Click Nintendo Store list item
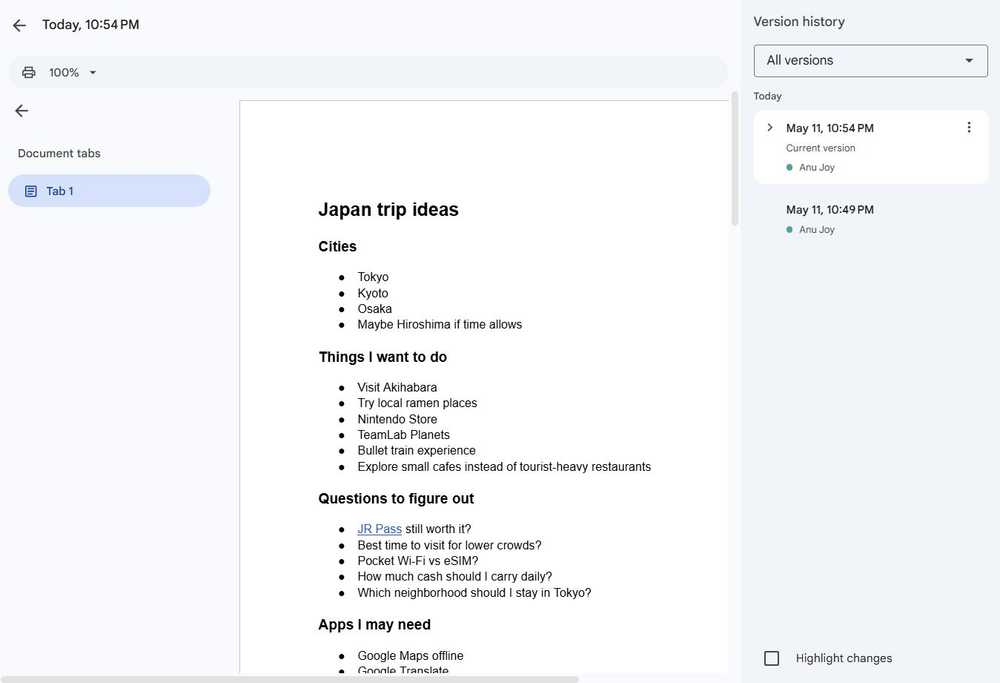The image size is (1000, 683). point(397,419)
